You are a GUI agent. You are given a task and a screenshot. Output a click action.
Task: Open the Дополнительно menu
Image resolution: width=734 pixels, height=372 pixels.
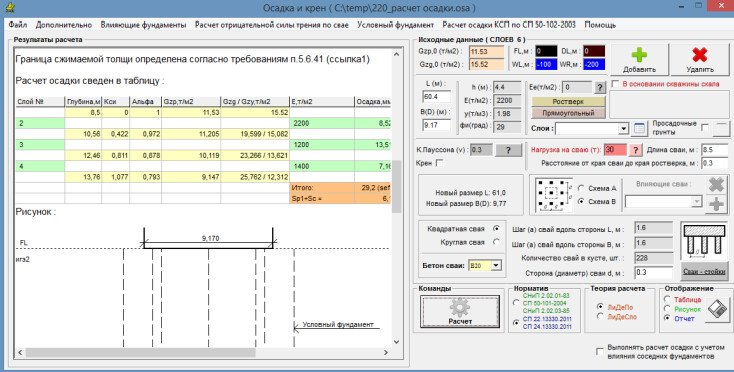coord(64,25)
